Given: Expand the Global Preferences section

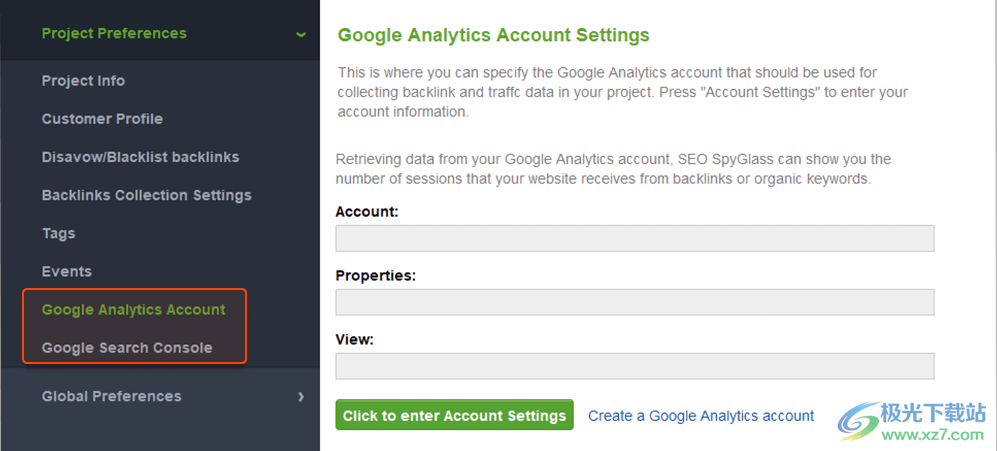Looking at the screenshot, I should click(x=111, y=396).
